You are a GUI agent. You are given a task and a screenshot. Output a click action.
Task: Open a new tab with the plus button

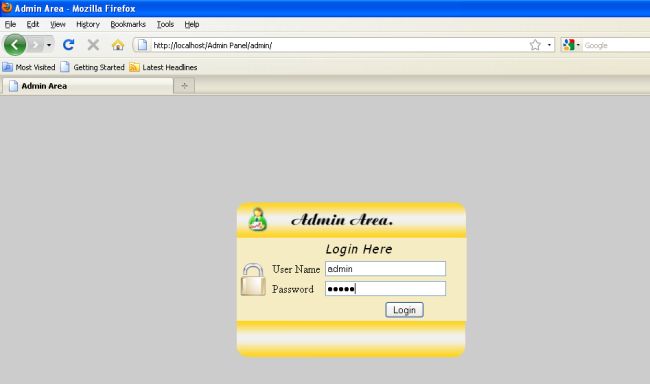coord(184,86)
